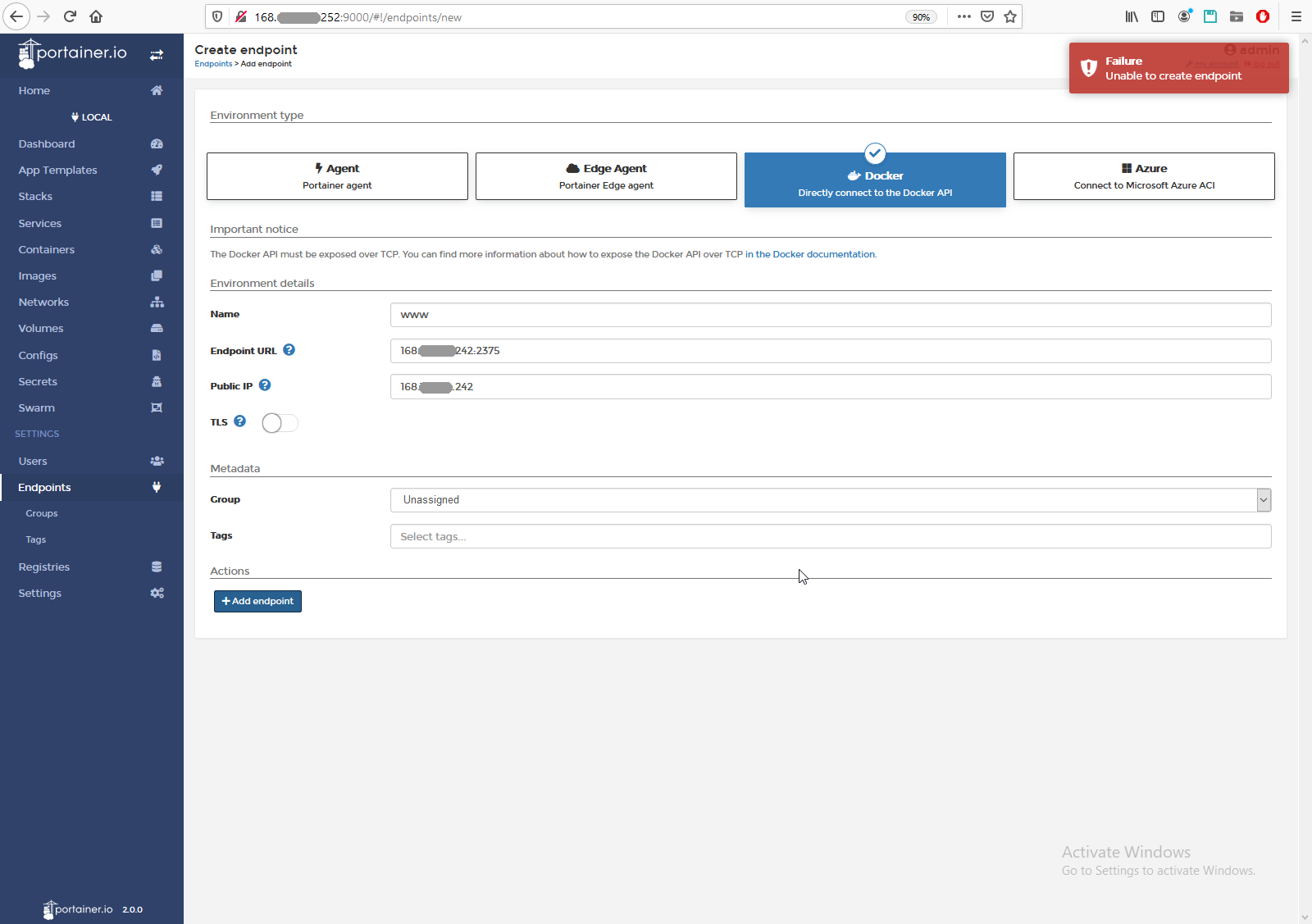Screen dimensions: 1312x924
Task: Click the Endpoint URL input field
Action: [x=831, y=351]
